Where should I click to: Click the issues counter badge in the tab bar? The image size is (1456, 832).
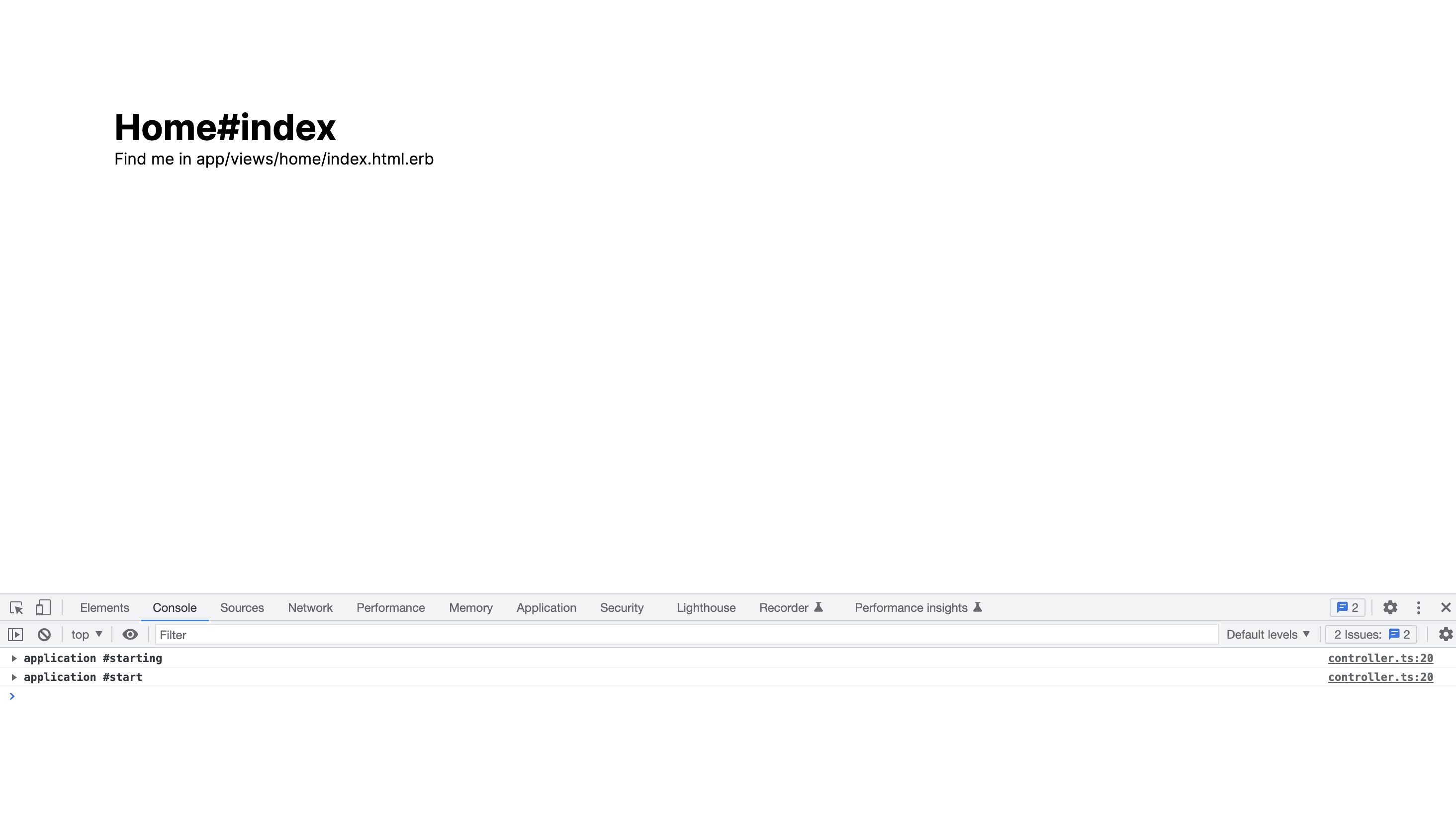point(1348,607)
